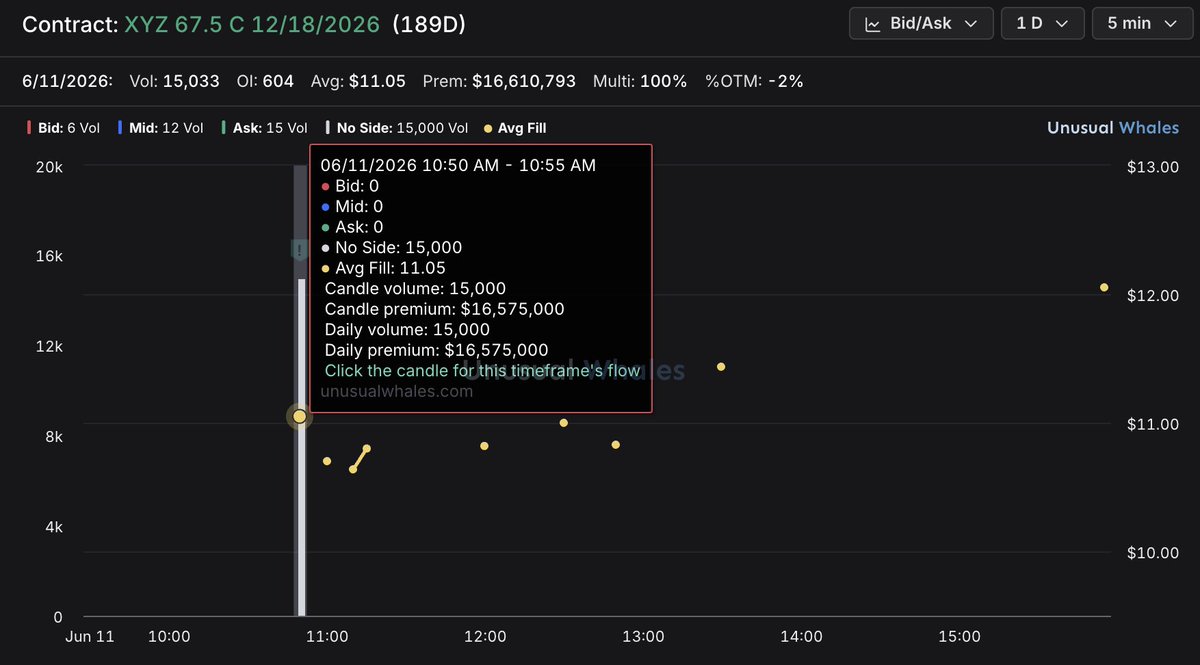The height and width of the screenshot is (665, 1200).
Task: Click the unusualwhales.com text in tooltip
Action: 397,392
